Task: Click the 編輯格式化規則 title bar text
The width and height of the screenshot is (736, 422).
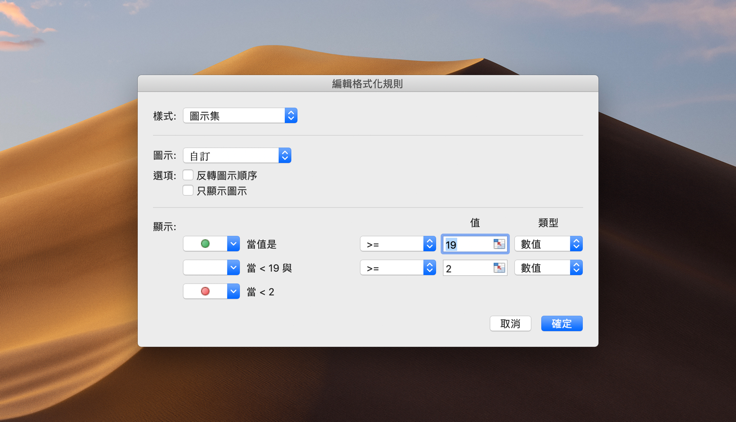Action: [x=368, y=84]
